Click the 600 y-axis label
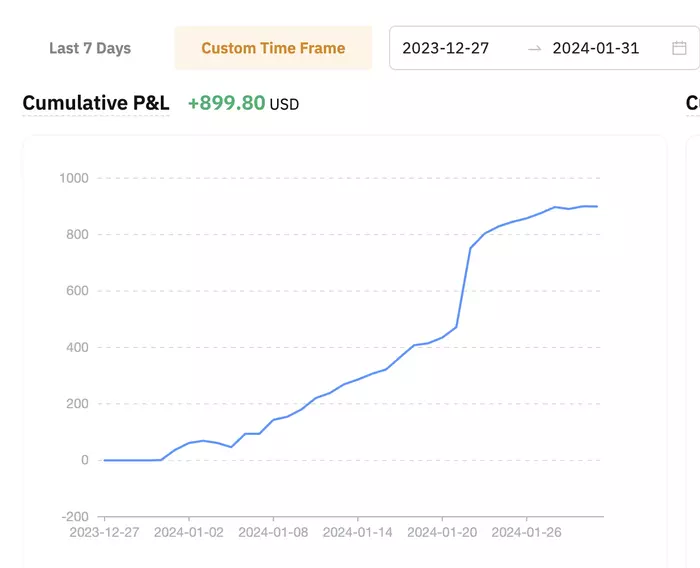This screenshot has height=568, width=700. point(77,291)
